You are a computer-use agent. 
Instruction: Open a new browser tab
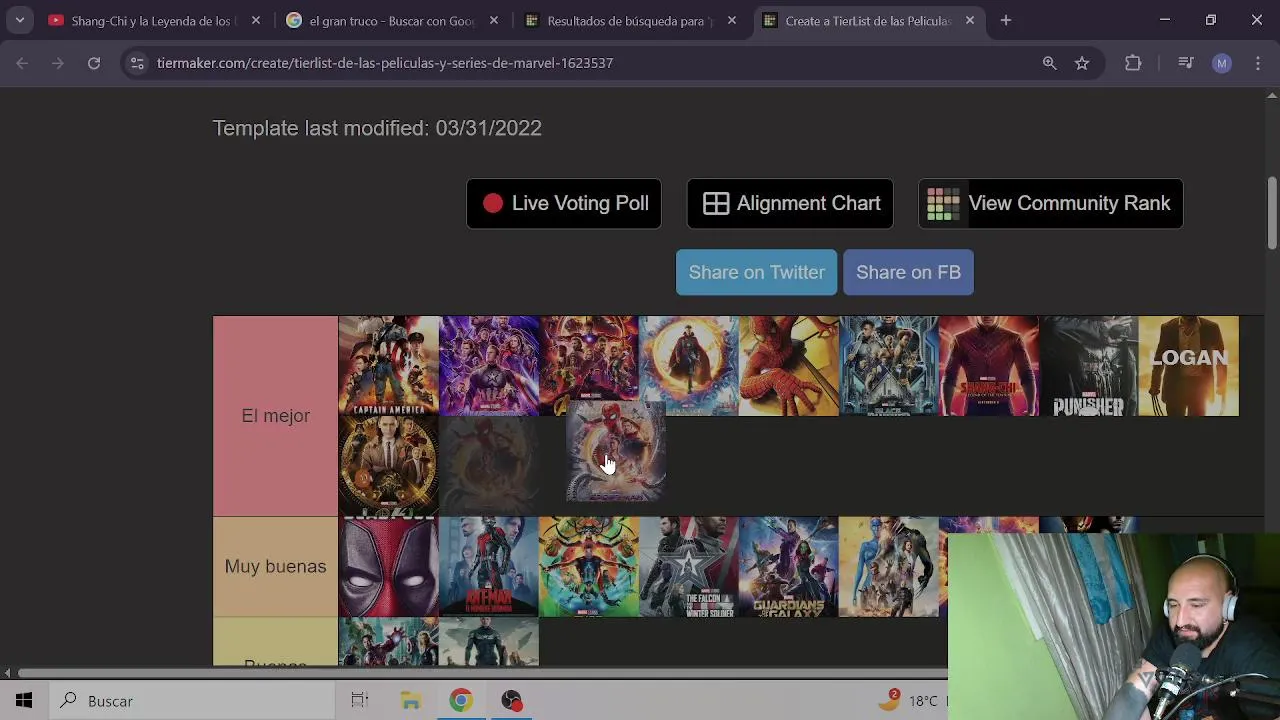[1006, 20]
